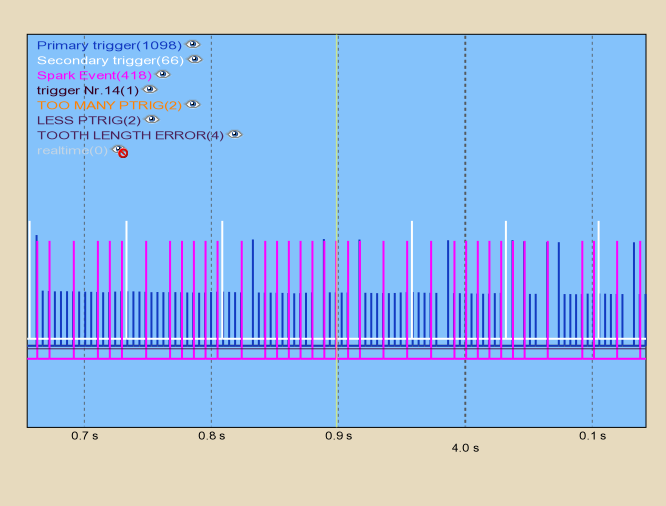The height and width of the screenshot is (506, 666).
Task: Click the 0.1 s time axis label
Action: [x=592, y=436]
